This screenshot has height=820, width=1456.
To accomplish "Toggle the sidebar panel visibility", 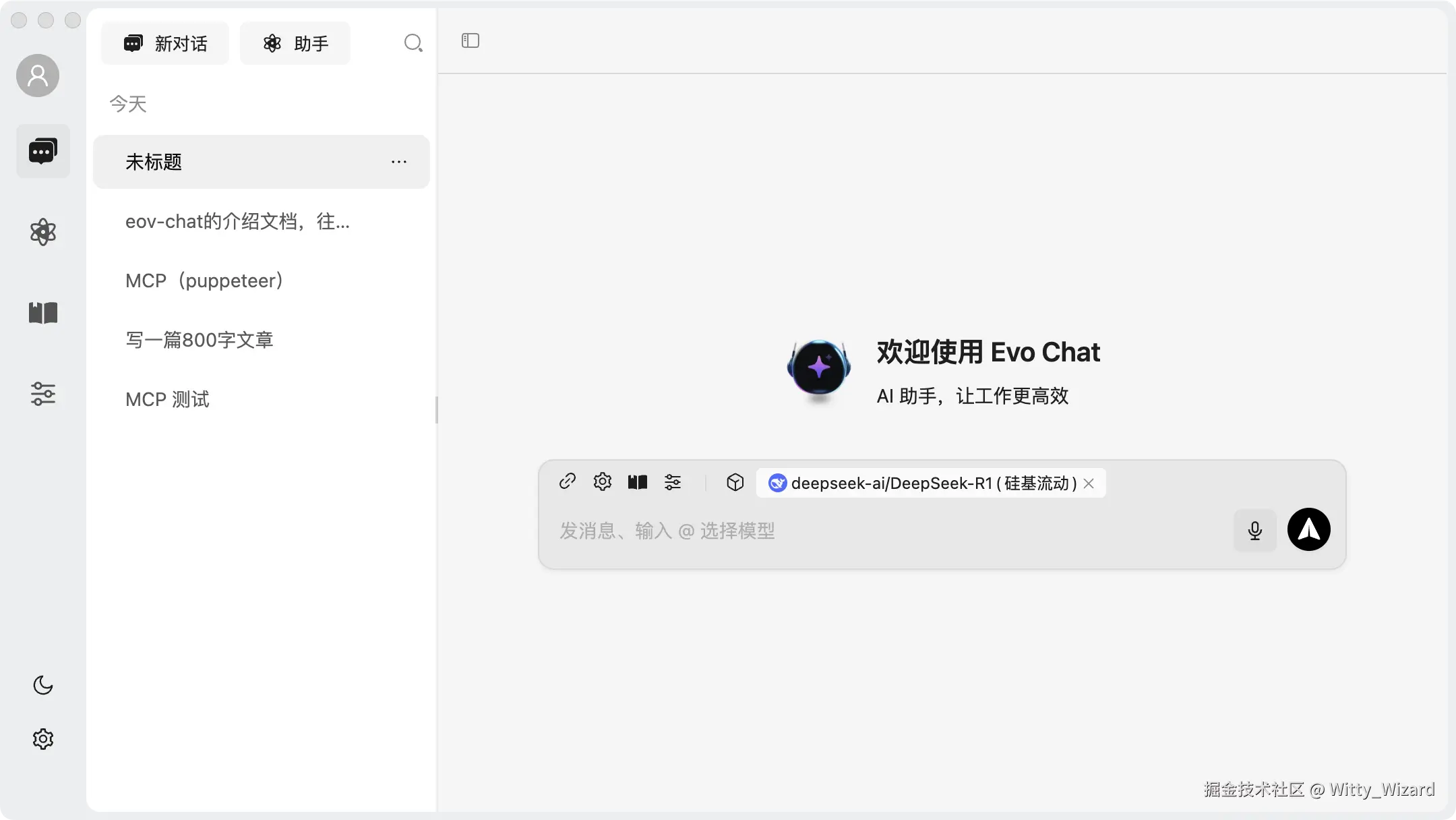I will tap(469, 40).
